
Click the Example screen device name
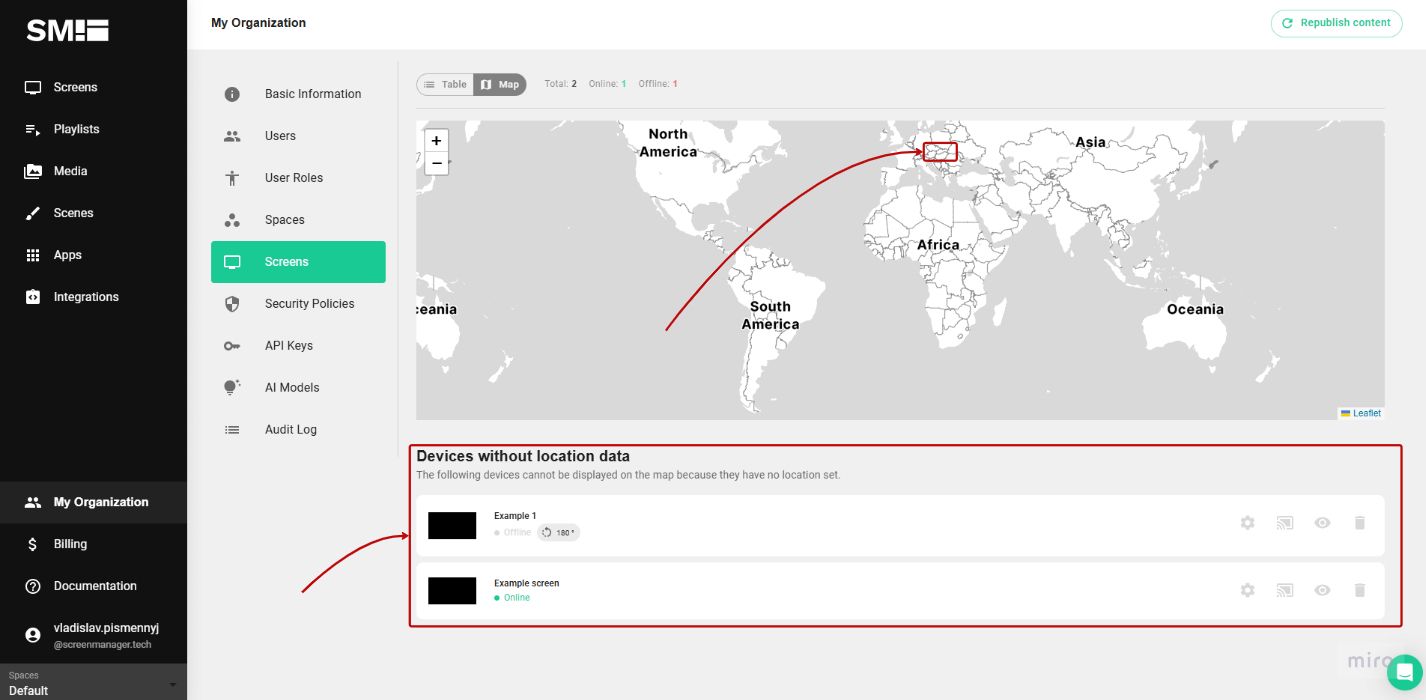coord(526,583)
